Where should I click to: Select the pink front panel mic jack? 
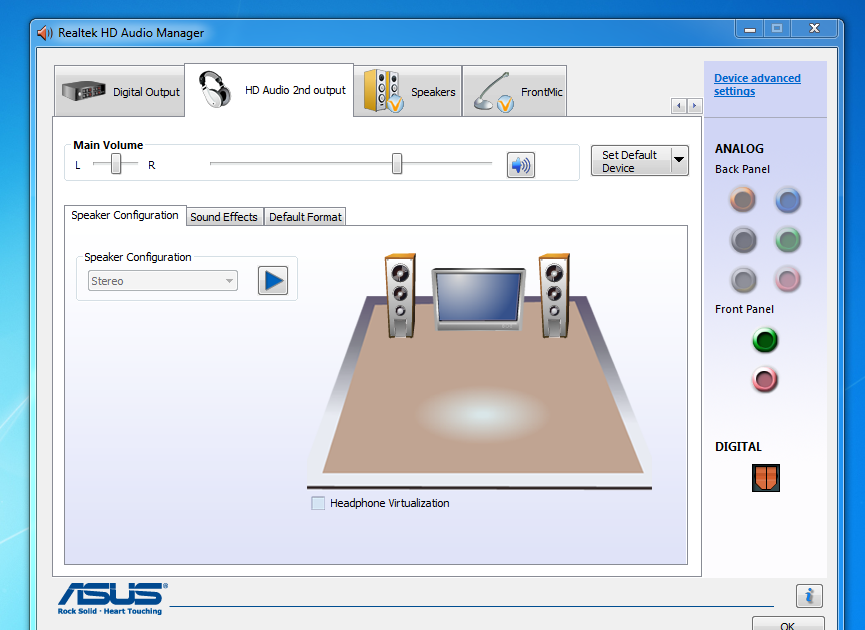(x=765, y=380)
